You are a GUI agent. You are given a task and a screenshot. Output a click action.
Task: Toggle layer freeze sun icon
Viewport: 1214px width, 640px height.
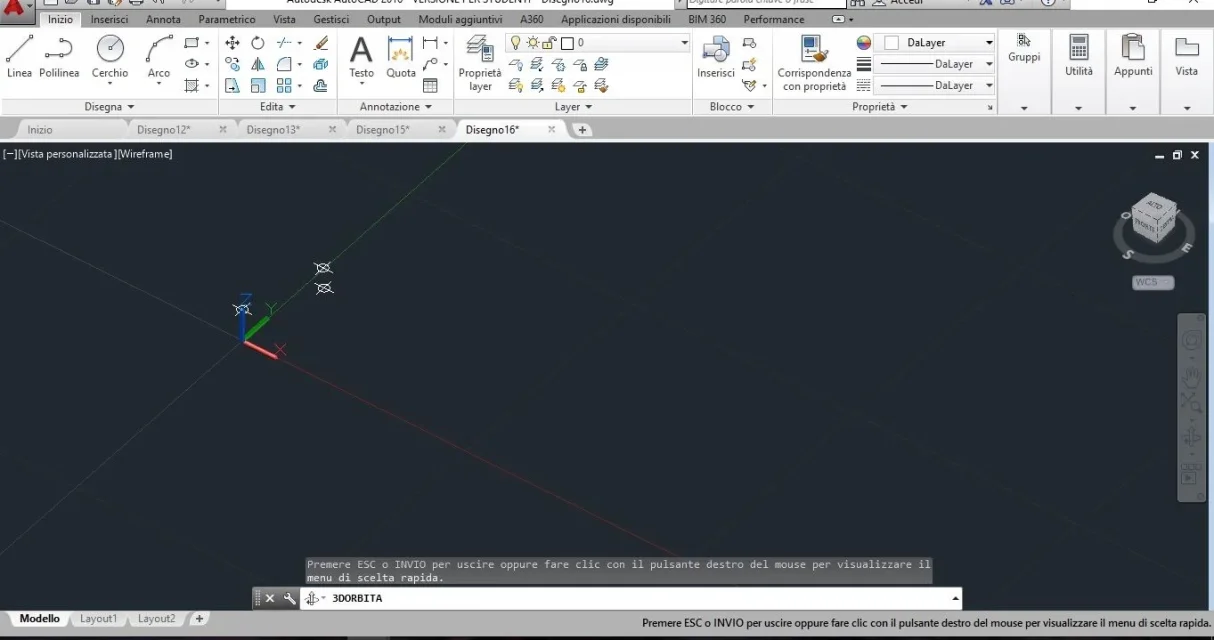pos(532,43)
